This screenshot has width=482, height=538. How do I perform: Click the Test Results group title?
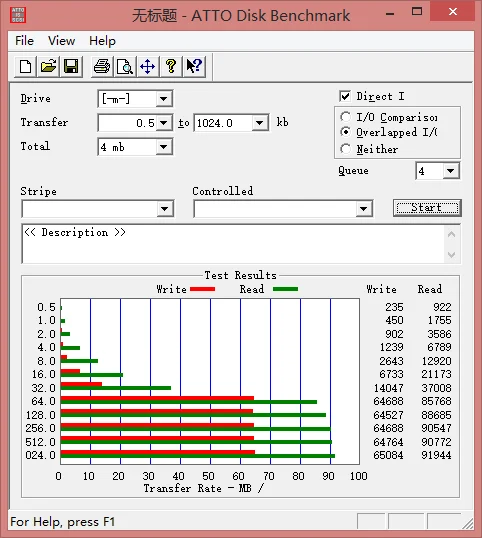click(240, 275)
